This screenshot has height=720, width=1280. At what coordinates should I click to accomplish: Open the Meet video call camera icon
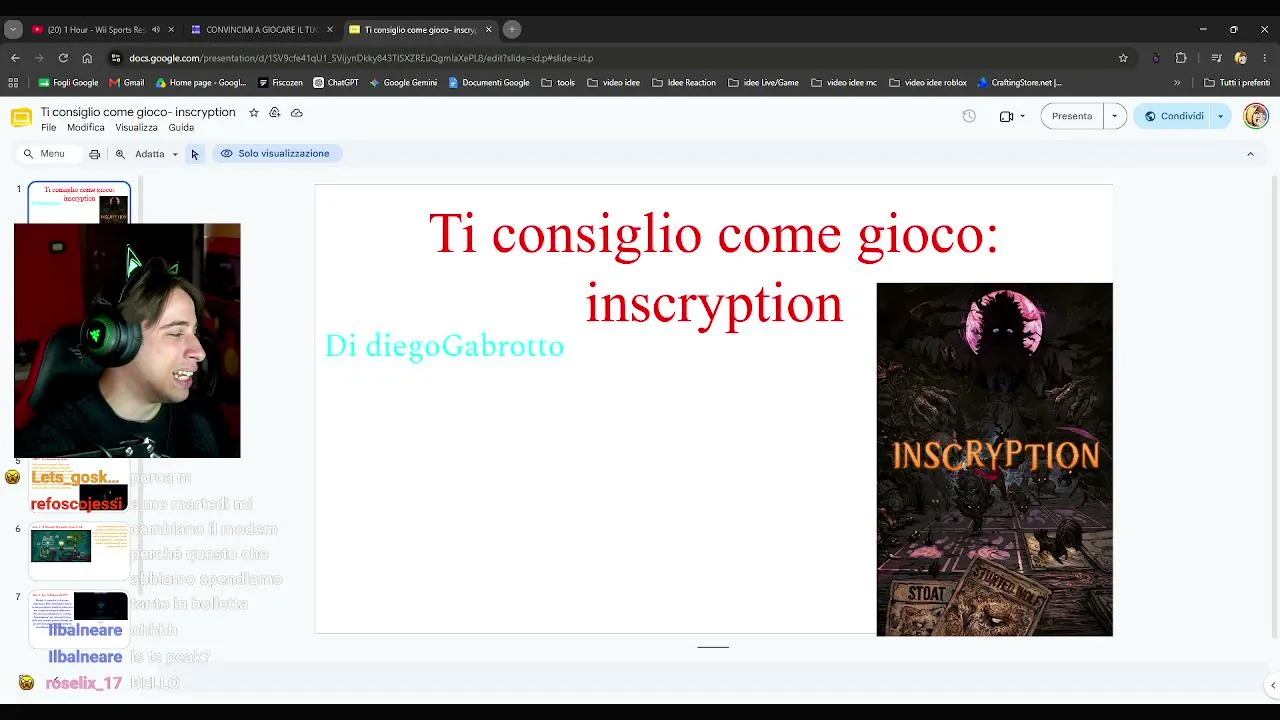pos(1006,116)
